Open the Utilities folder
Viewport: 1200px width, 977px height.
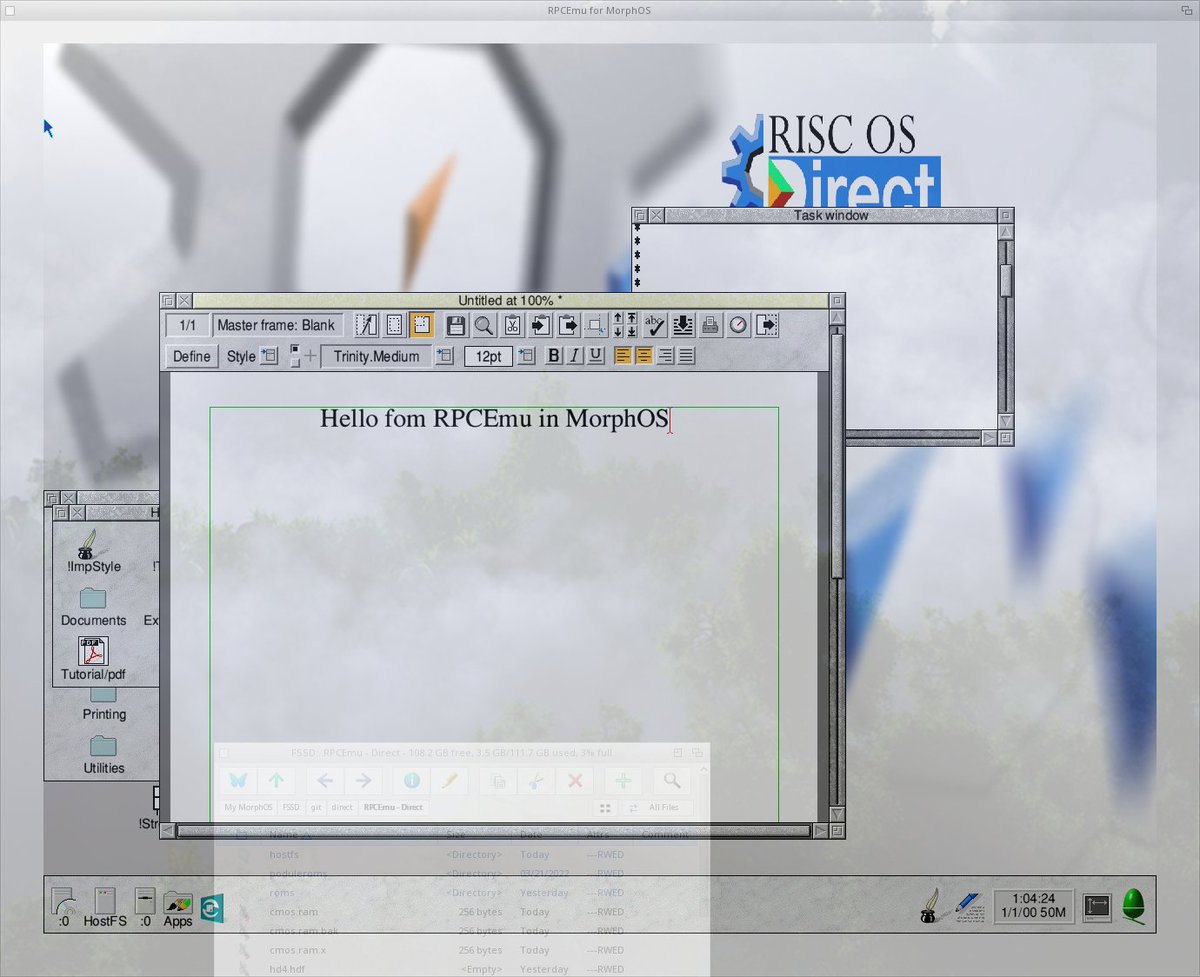point(104,755)
